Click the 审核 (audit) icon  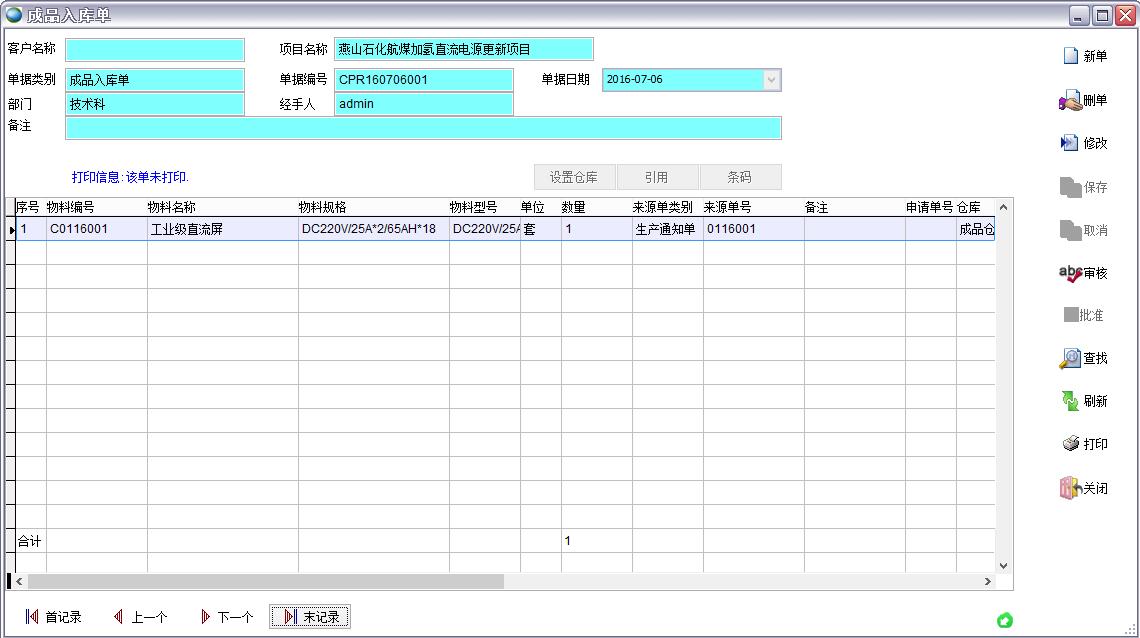[1070, 273]
